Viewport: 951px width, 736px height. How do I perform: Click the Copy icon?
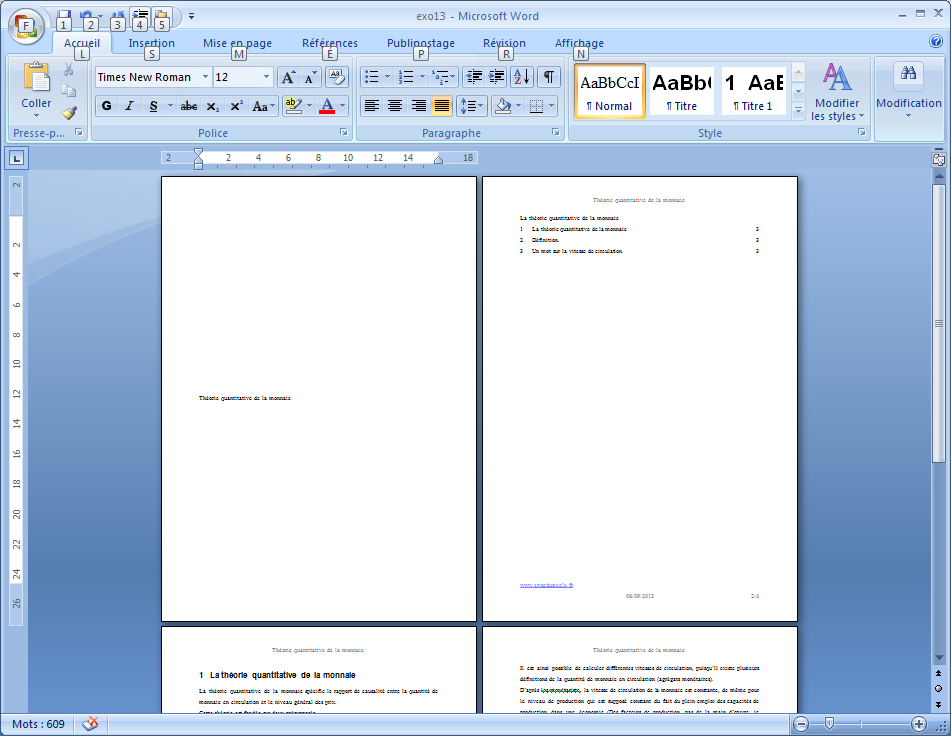(69, 91)
